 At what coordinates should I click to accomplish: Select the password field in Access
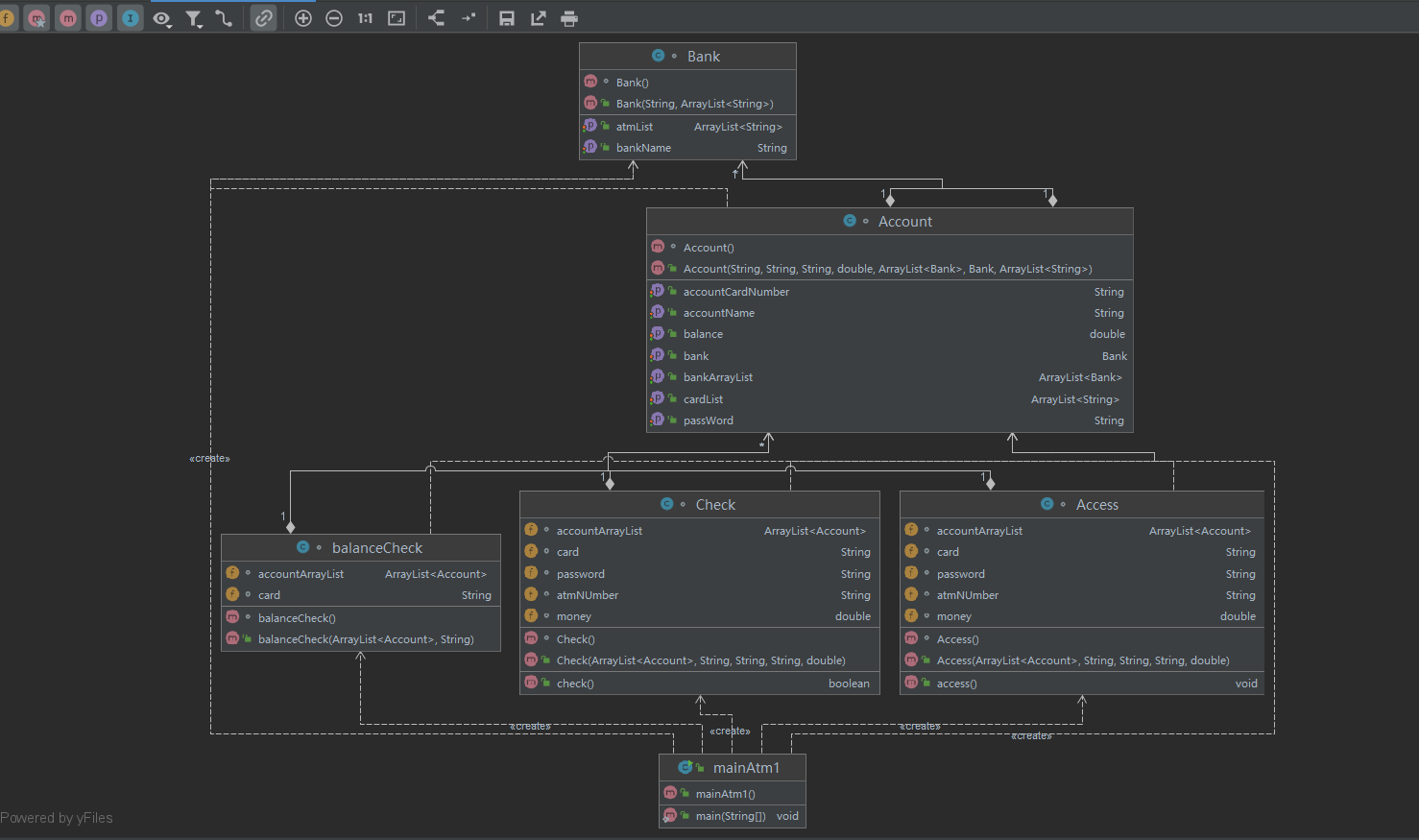coord(1082,574)
